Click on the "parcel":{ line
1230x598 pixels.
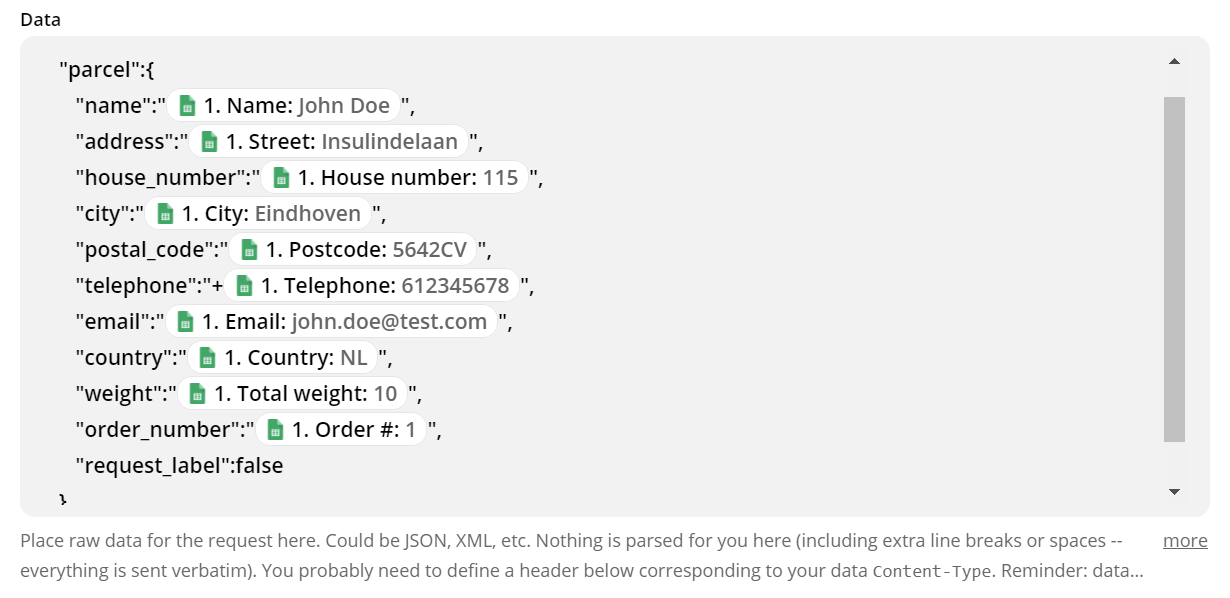(106, 70)
